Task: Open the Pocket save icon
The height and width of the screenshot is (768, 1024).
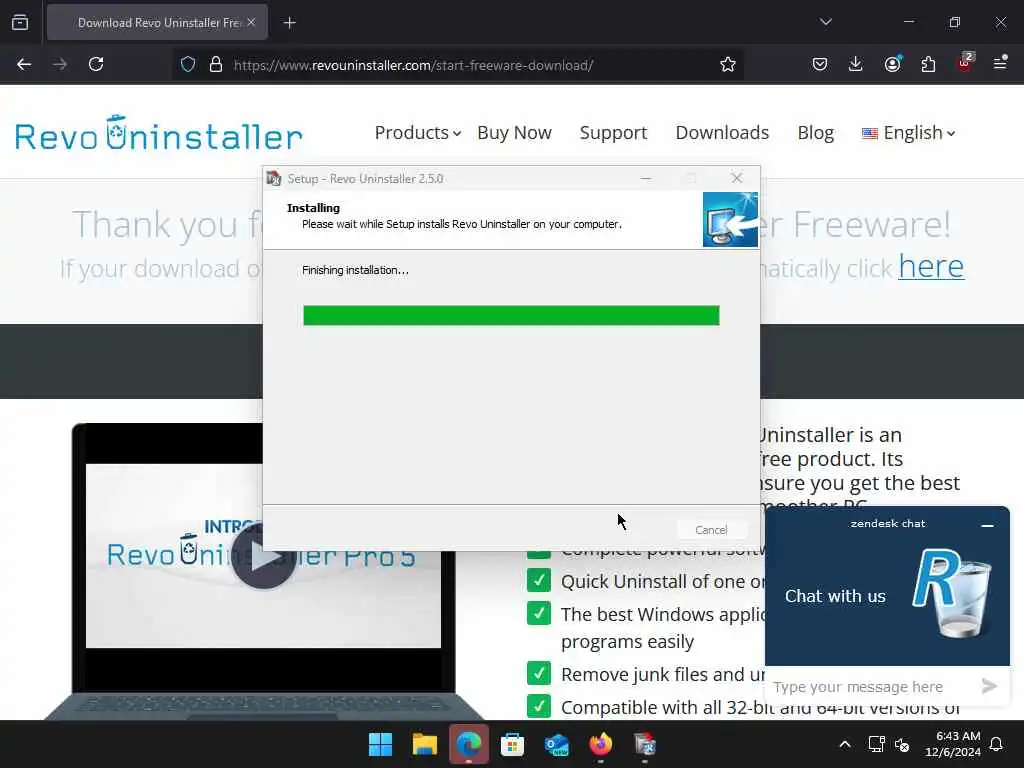Action: 820,64
